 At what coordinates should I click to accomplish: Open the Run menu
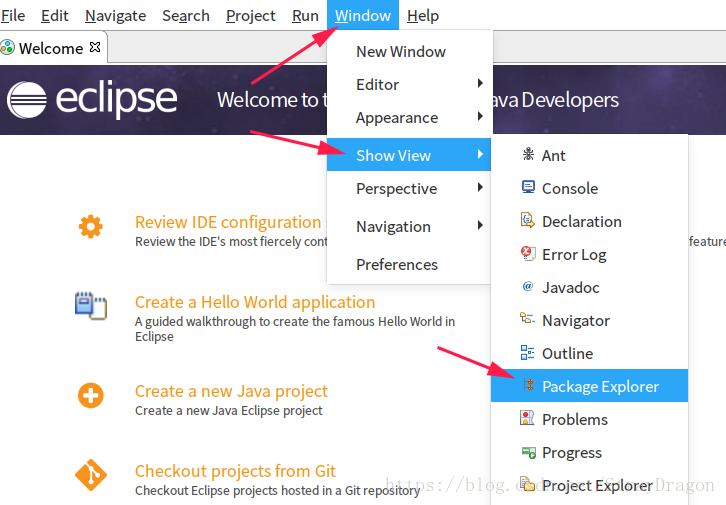pos(305,16)
